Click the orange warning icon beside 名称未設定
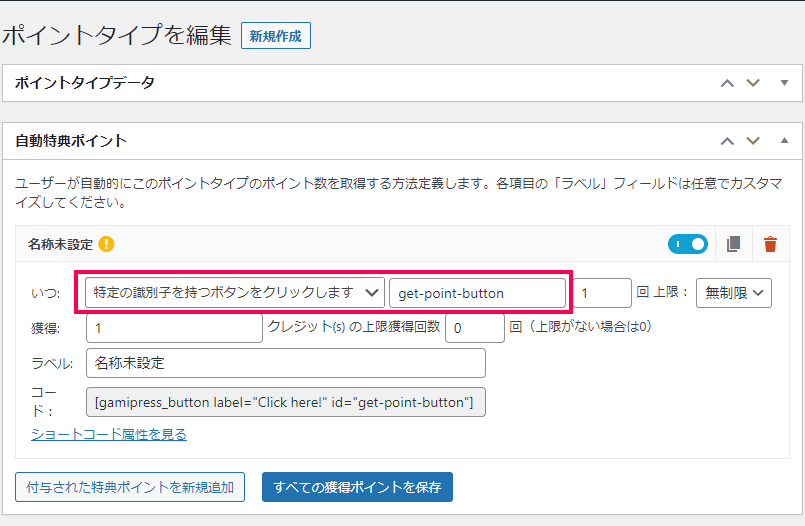This screenshot has width=805, height=526. tap(106, 244)
